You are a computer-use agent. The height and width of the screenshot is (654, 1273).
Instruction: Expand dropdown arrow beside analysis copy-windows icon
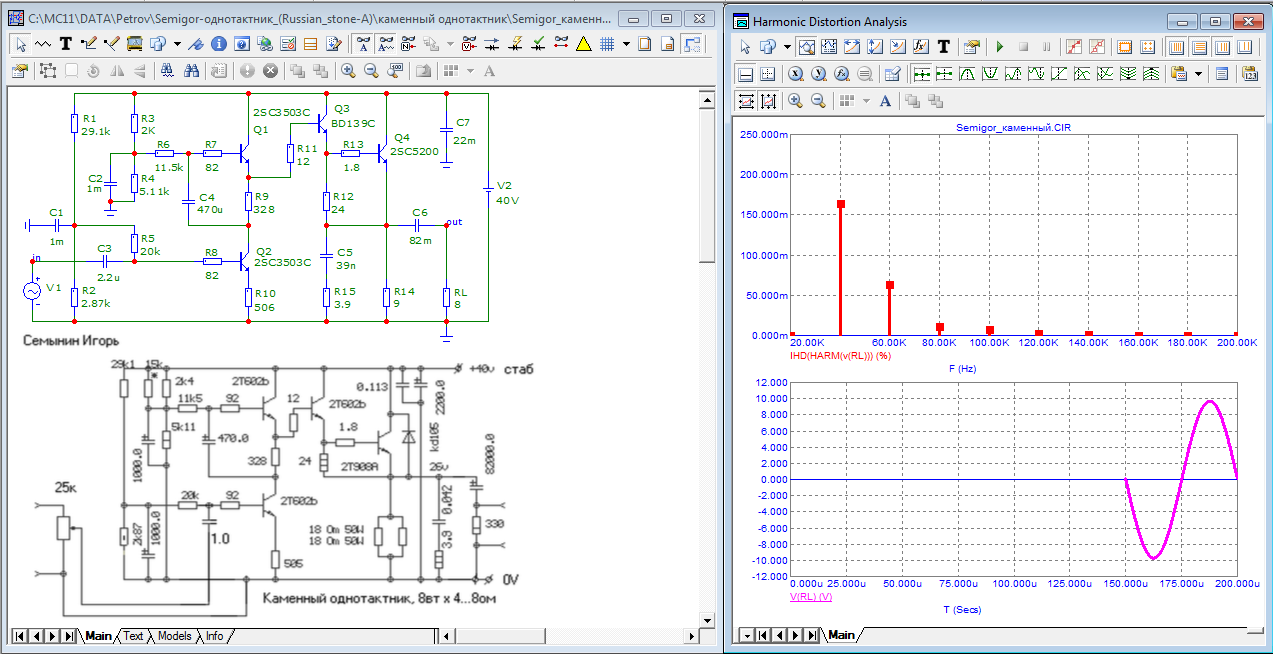(x=787, y=47)
